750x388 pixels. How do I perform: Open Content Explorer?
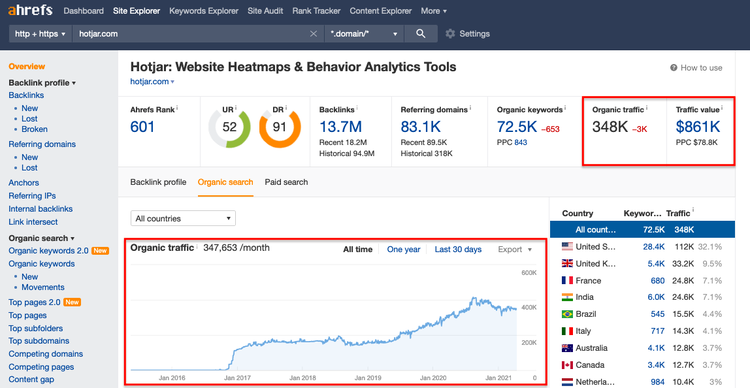point(380,11)
